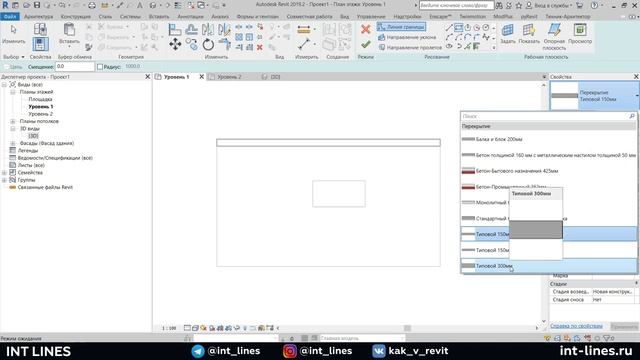Select the Copy tool icon
640x360 pixels.
[x=191, y=44]
